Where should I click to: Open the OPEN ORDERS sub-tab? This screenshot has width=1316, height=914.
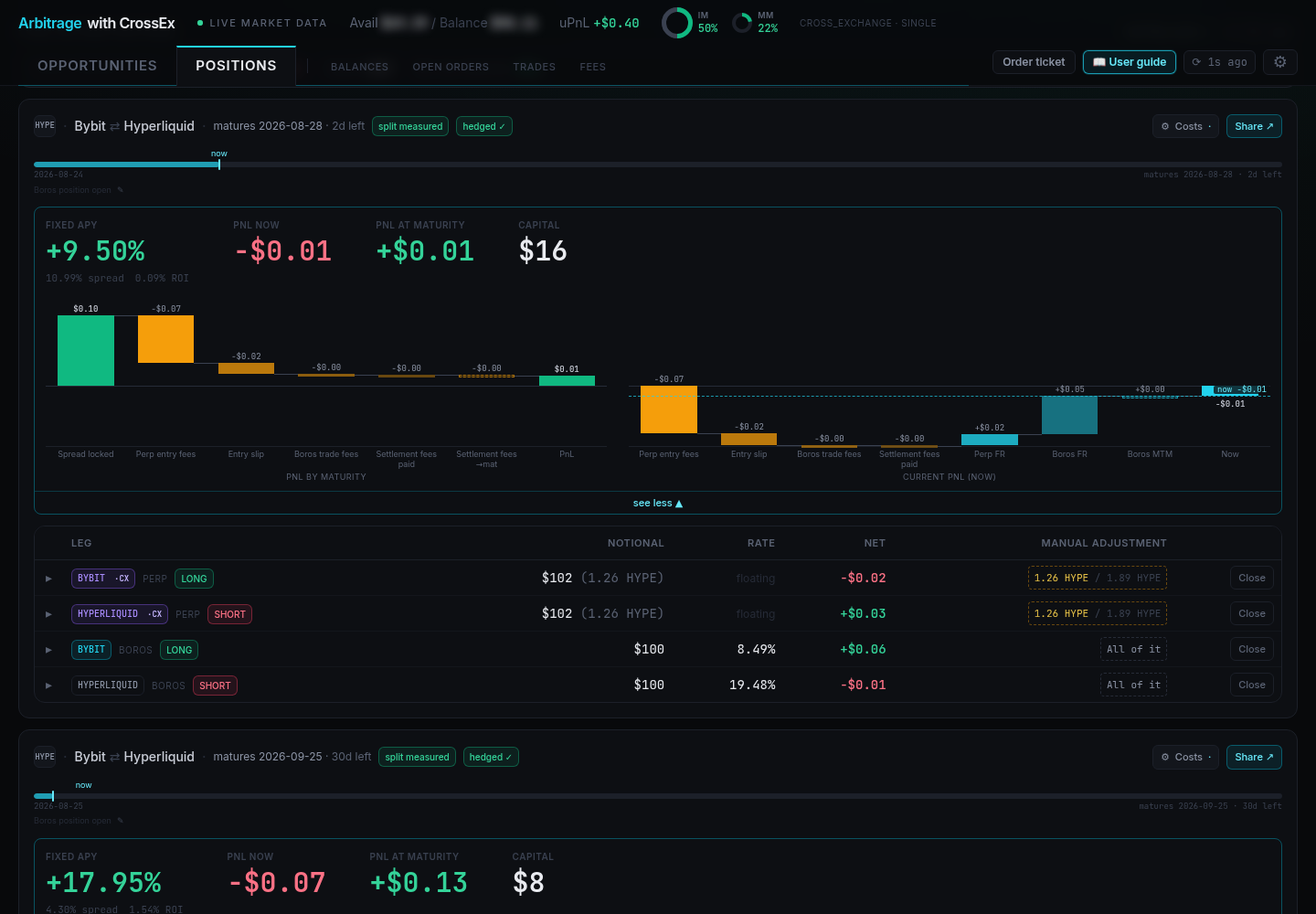[x=451, y=67]
